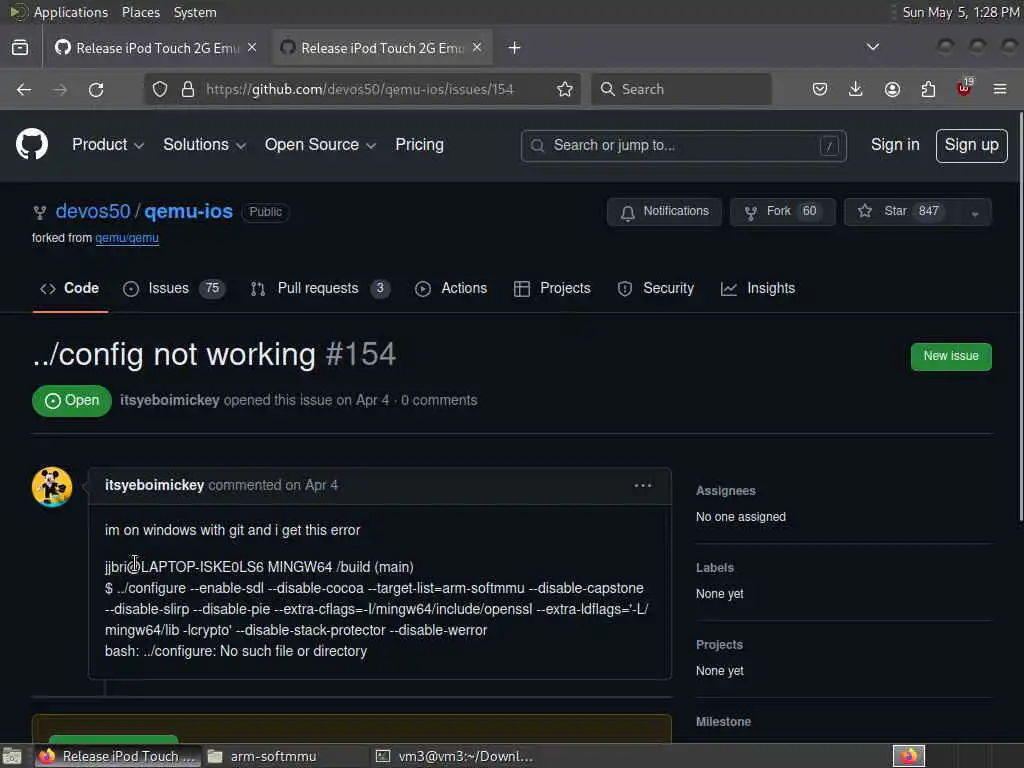Viewport: 1024px width, 768px height.
Task: Click the 'commented on Apr 4' timestamp
Action: 273,485
